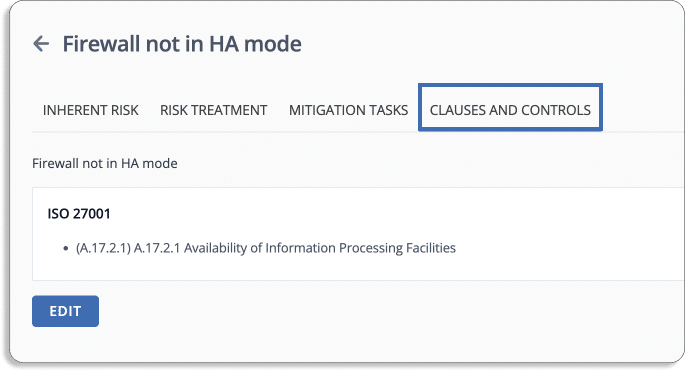Viewport: 685px width, 371px height.
Task: Select the Mitigation Tasks tab
Action: (x=348, y=110)
